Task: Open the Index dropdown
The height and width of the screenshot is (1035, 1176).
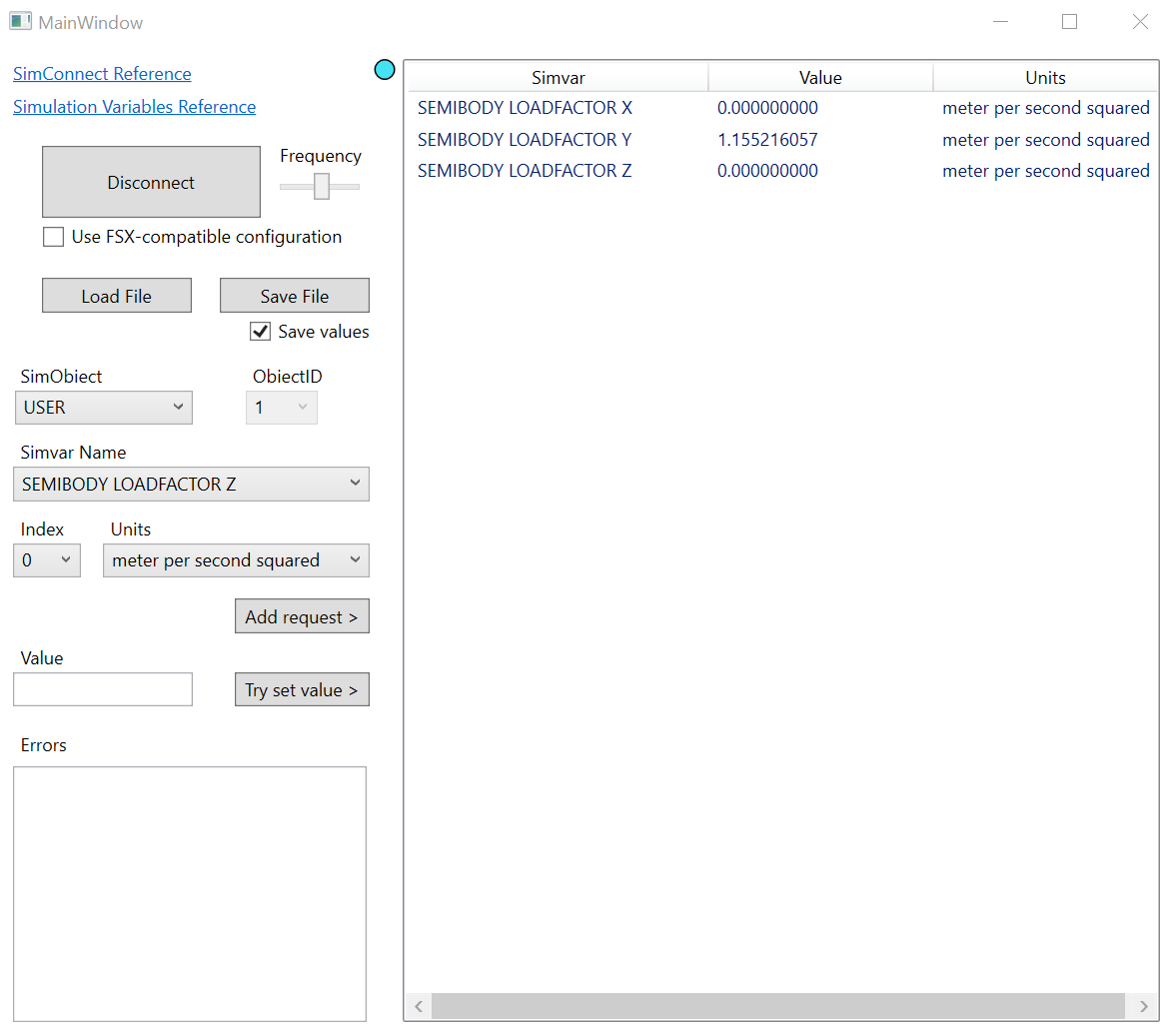Action: tap(47, 560)
